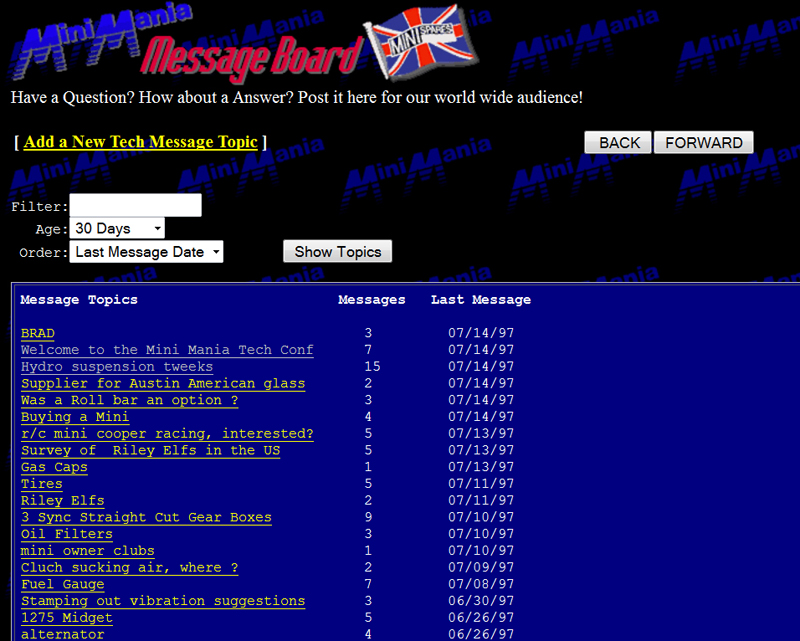This screenshot has width=800, height=641.
Task: Open r/c mini cooper racing topic
Action: click(167, 434)
